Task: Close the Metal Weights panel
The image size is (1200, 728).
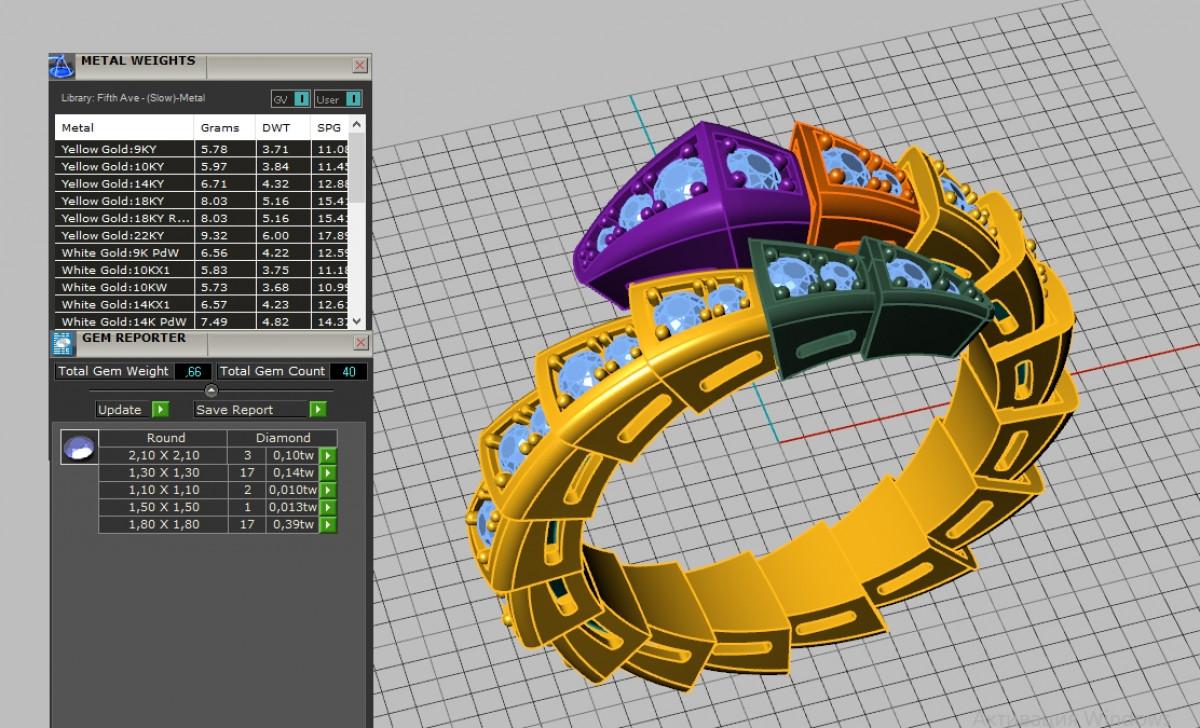Action: tap(360, 65)
